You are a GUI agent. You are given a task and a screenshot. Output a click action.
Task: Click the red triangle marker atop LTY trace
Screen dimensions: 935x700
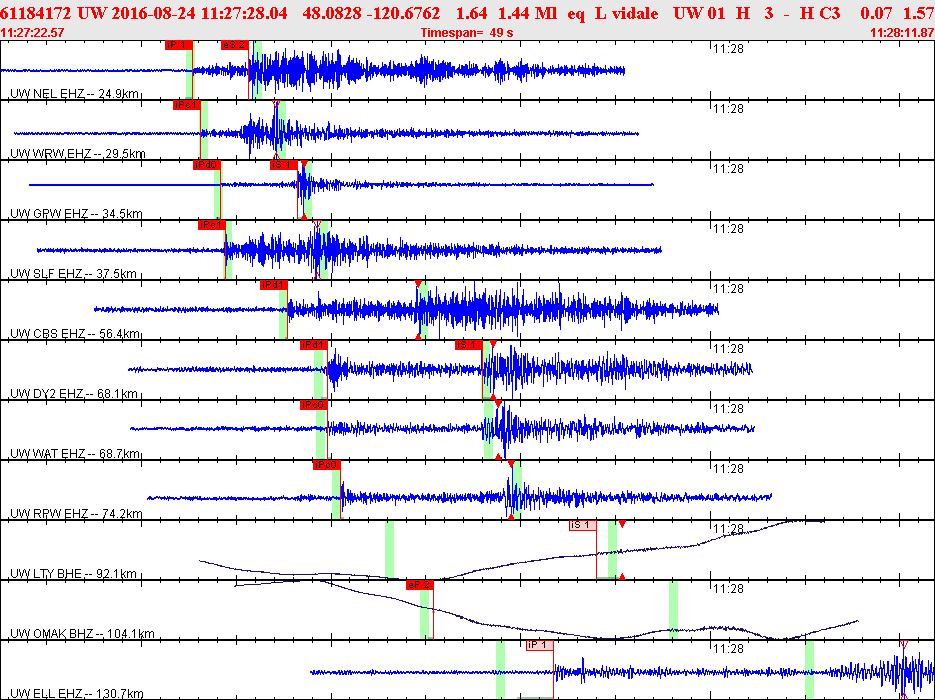[622, 524]
